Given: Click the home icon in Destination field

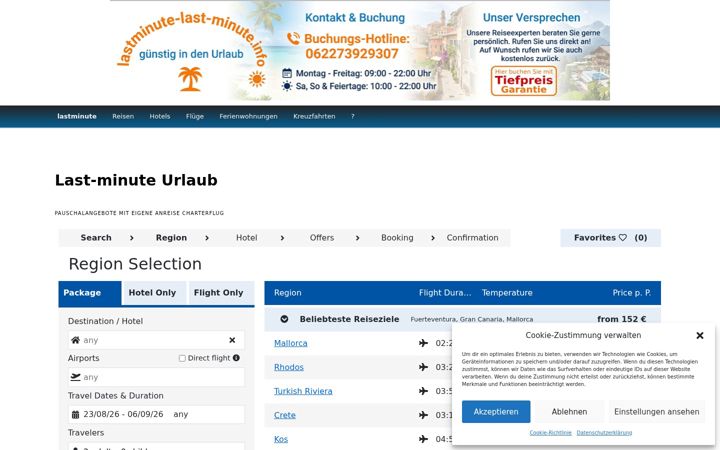Looking at the screenshot, I should click(75, 340).
